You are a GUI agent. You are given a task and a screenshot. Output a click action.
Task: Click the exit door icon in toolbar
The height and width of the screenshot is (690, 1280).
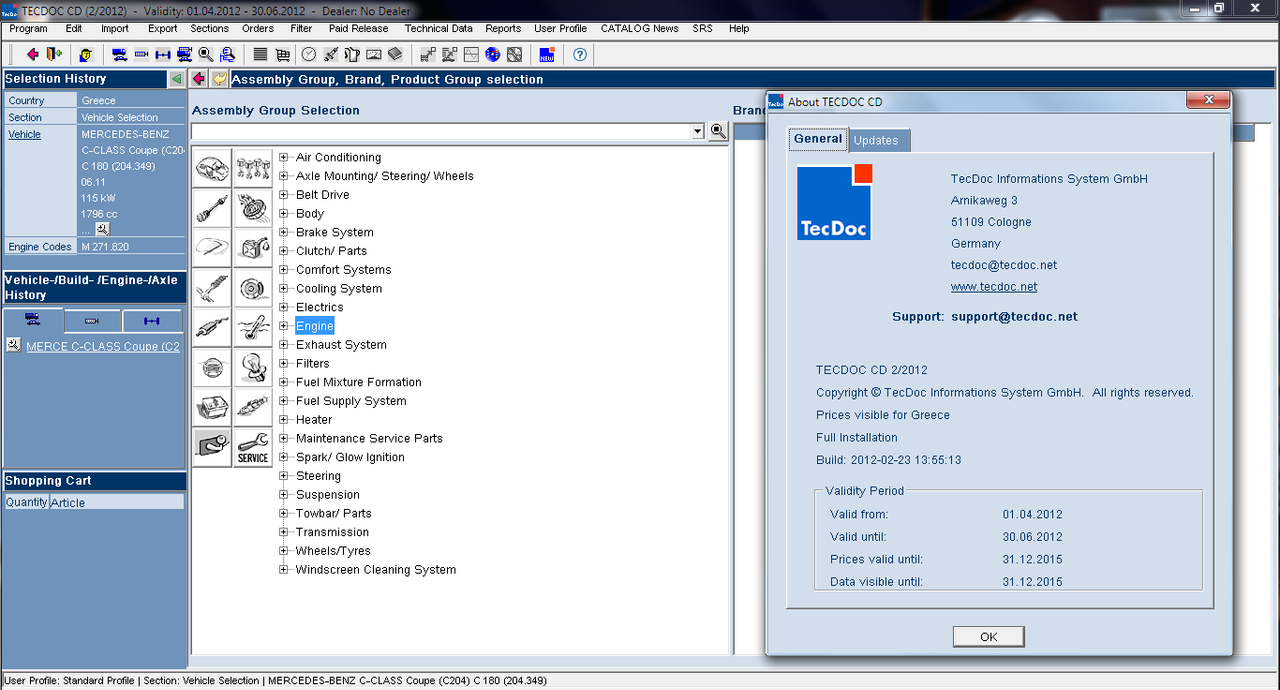(x=54, y=54)
